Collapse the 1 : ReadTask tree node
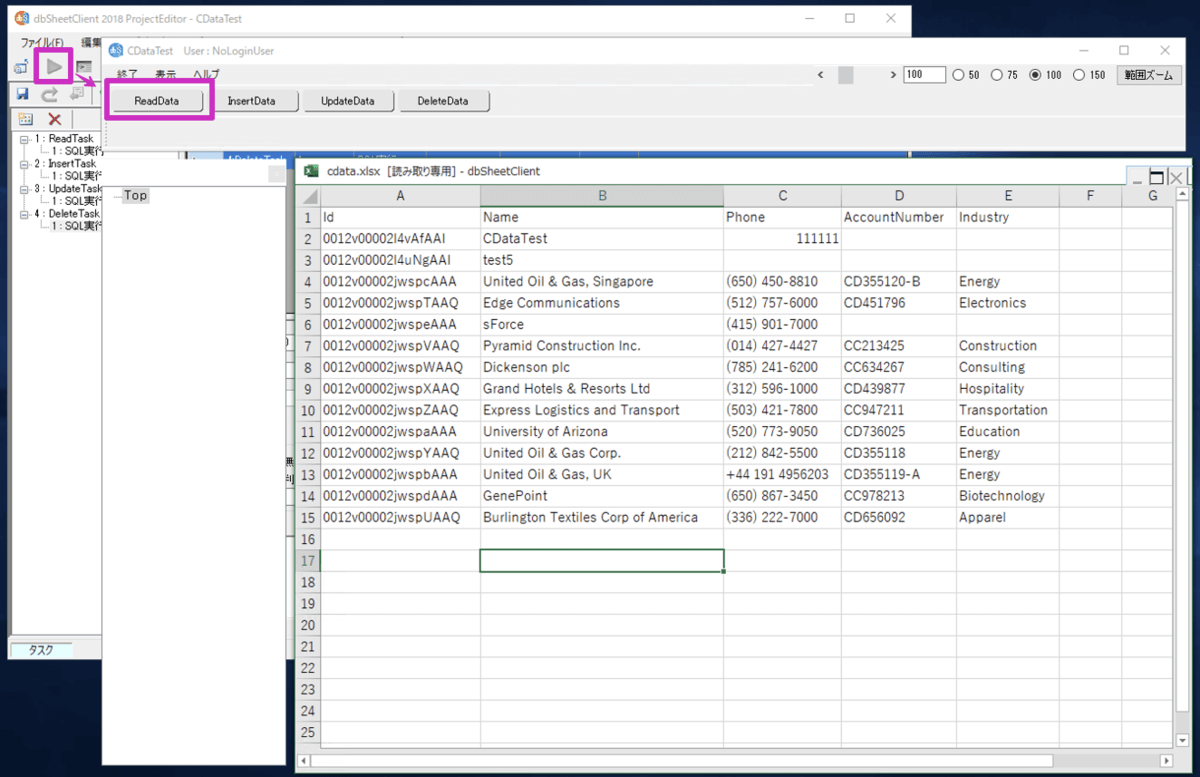The height and width of the screenshot is (777, 1200). tap(24, 139)
